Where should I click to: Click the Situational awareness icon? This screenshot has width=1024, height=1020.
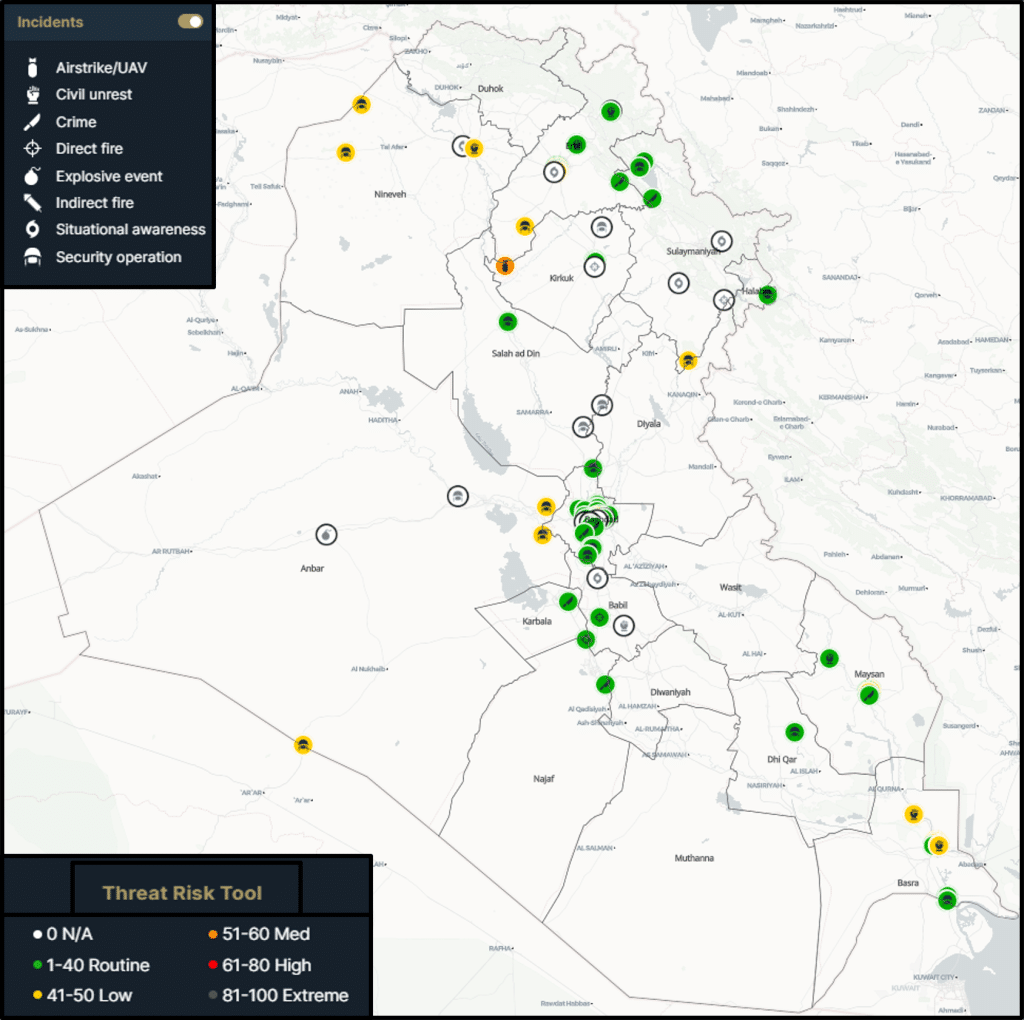pyautogui.click(x=33, y=230)
